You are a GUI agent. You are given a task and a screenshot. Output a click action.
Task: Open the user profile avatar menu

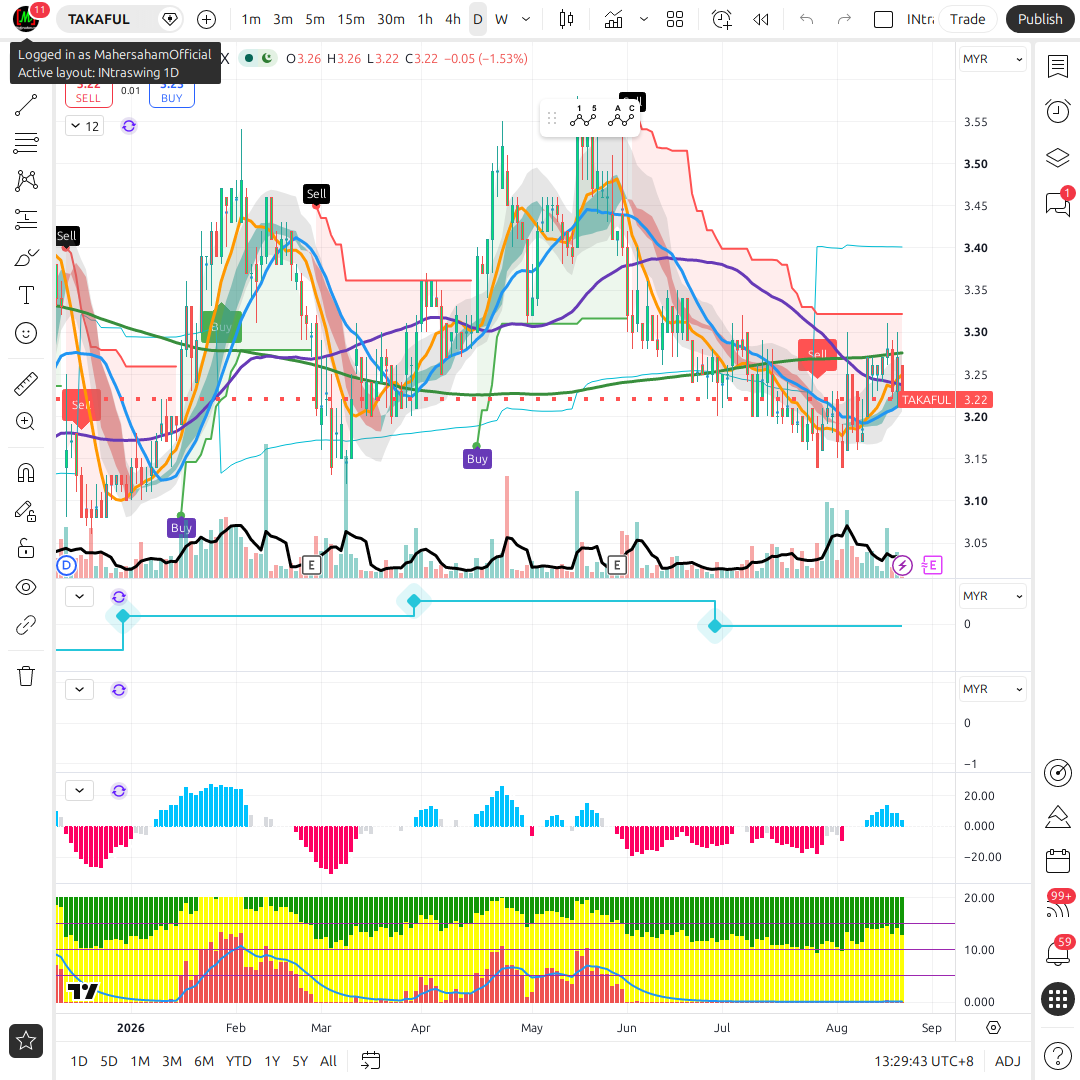(x=26, y=18)
